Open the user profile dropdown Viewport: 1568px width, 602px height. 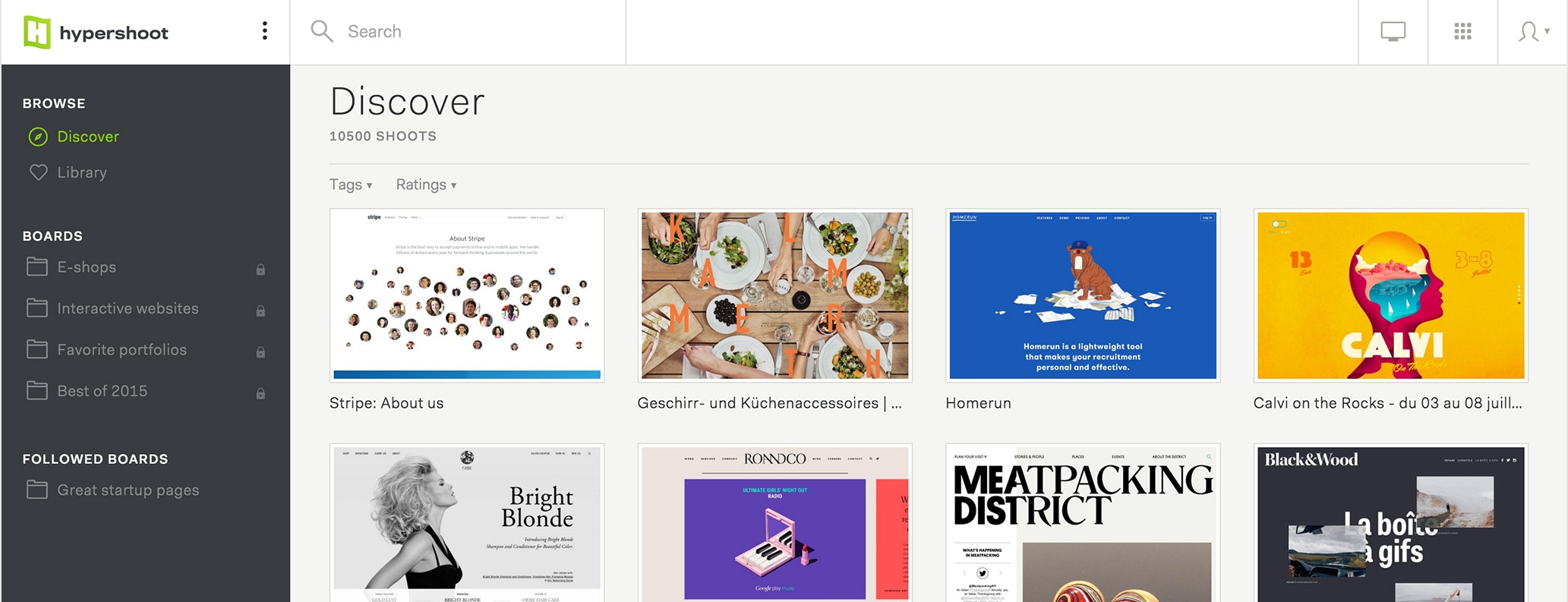point(1533,31)
